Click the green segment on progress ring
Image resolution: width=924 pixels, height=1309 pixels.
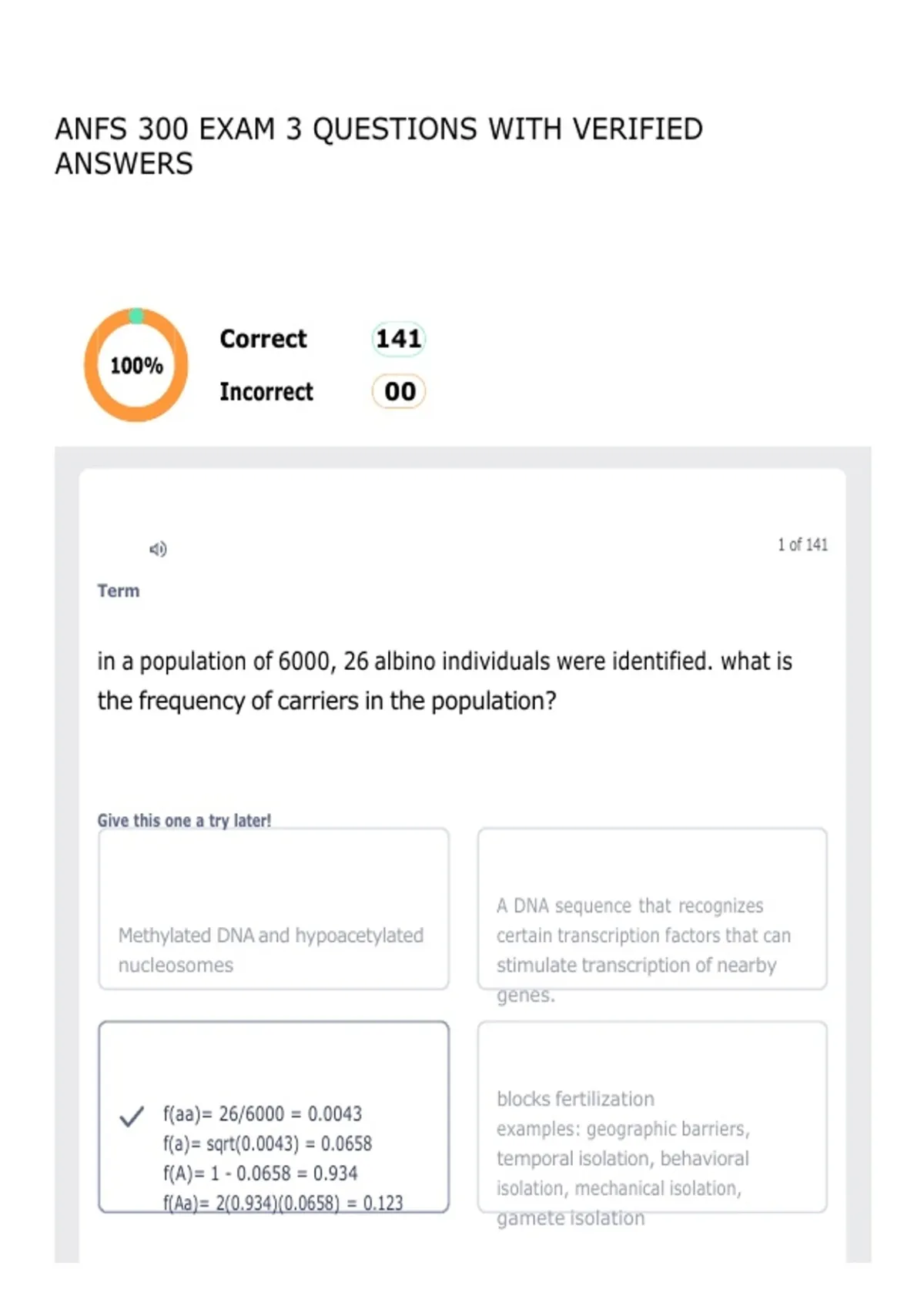tap(136, 316)
